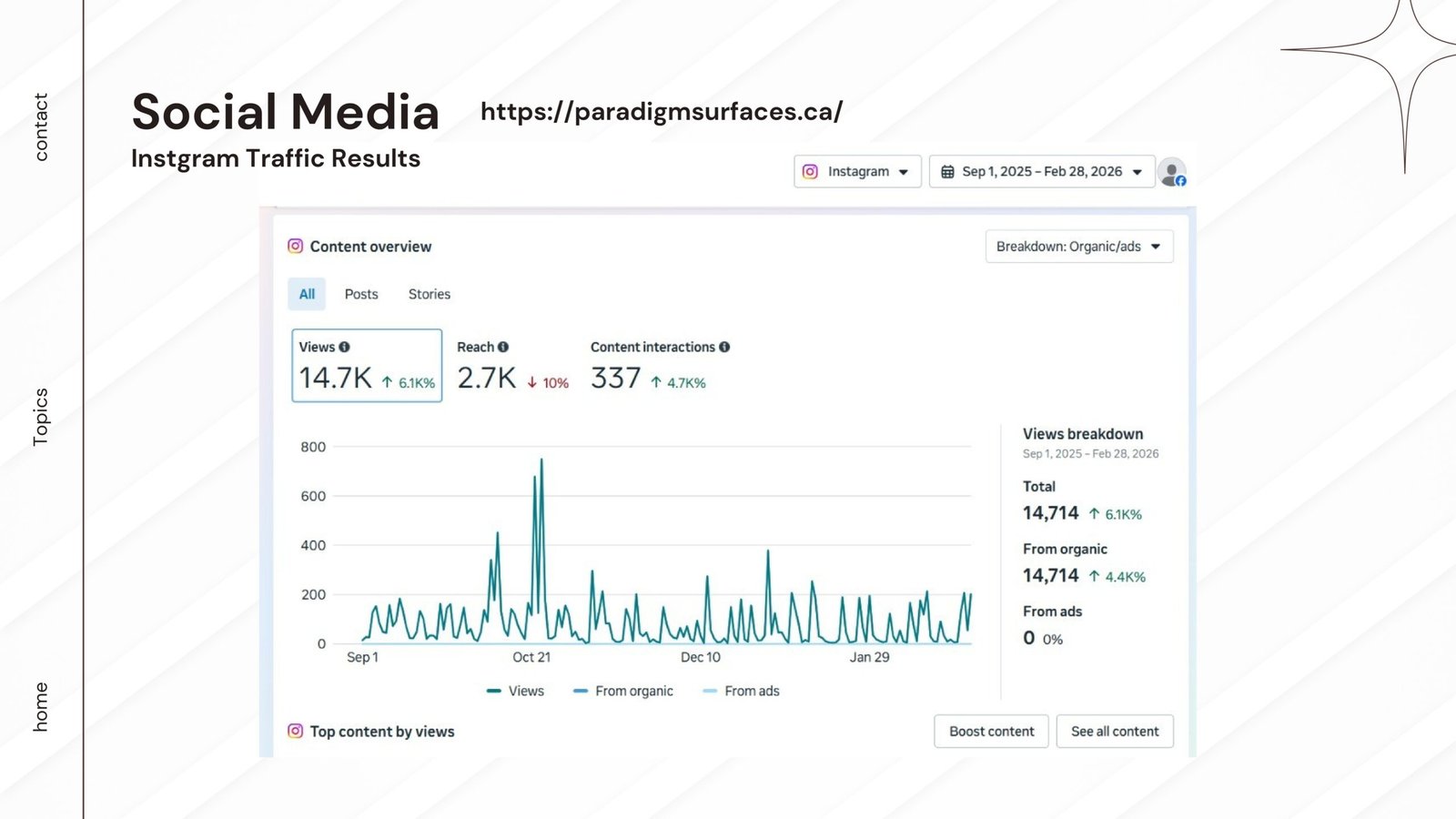
Task: Click the info icon next to Views
Action: point(344,347)
